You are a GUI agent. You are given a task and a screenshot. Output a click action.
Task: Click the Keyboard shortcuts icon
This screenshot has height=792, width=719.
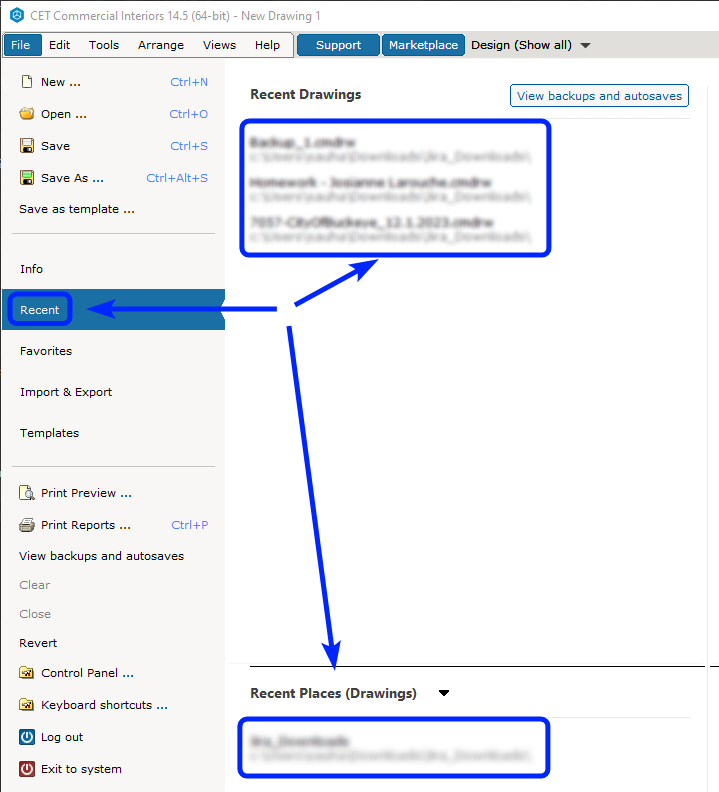tap(27, 705)
